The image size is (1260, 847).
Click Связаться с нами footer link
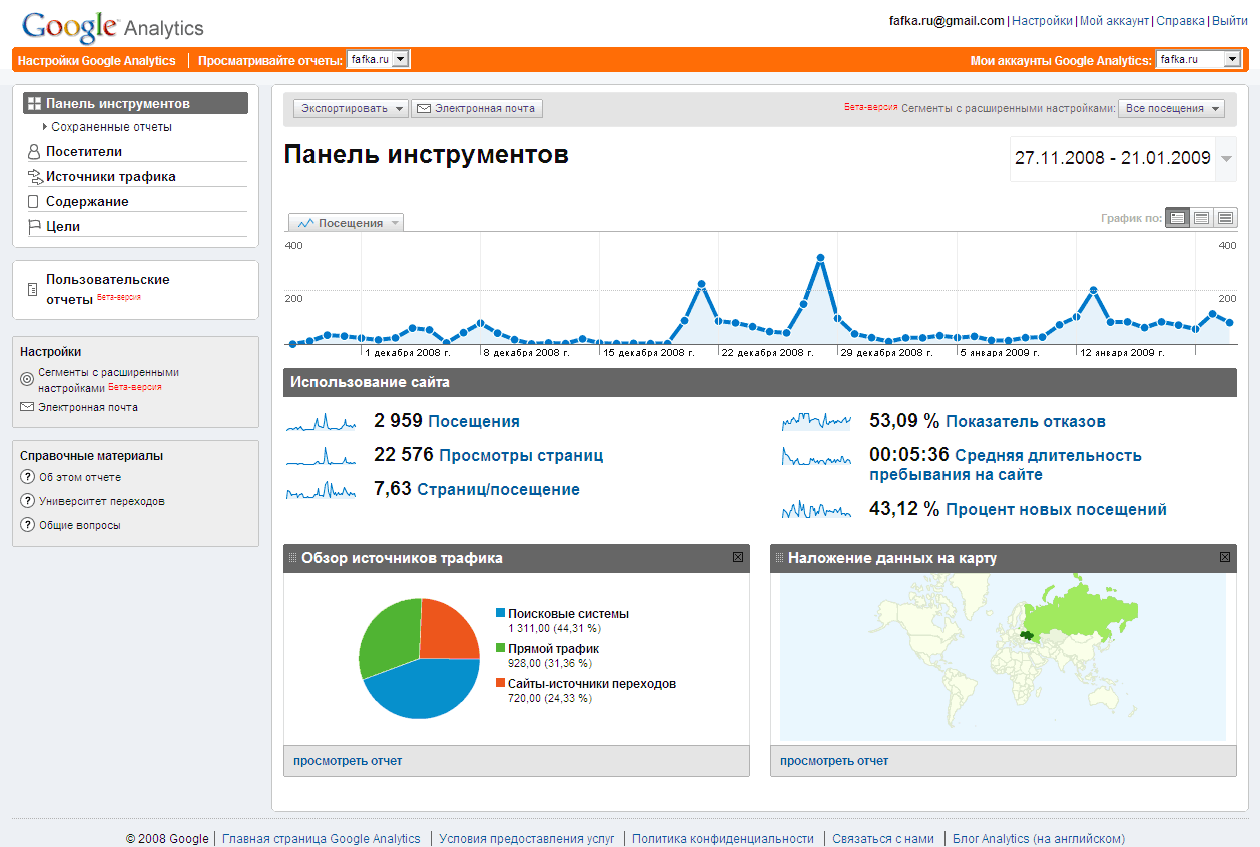tap(883, 839)
